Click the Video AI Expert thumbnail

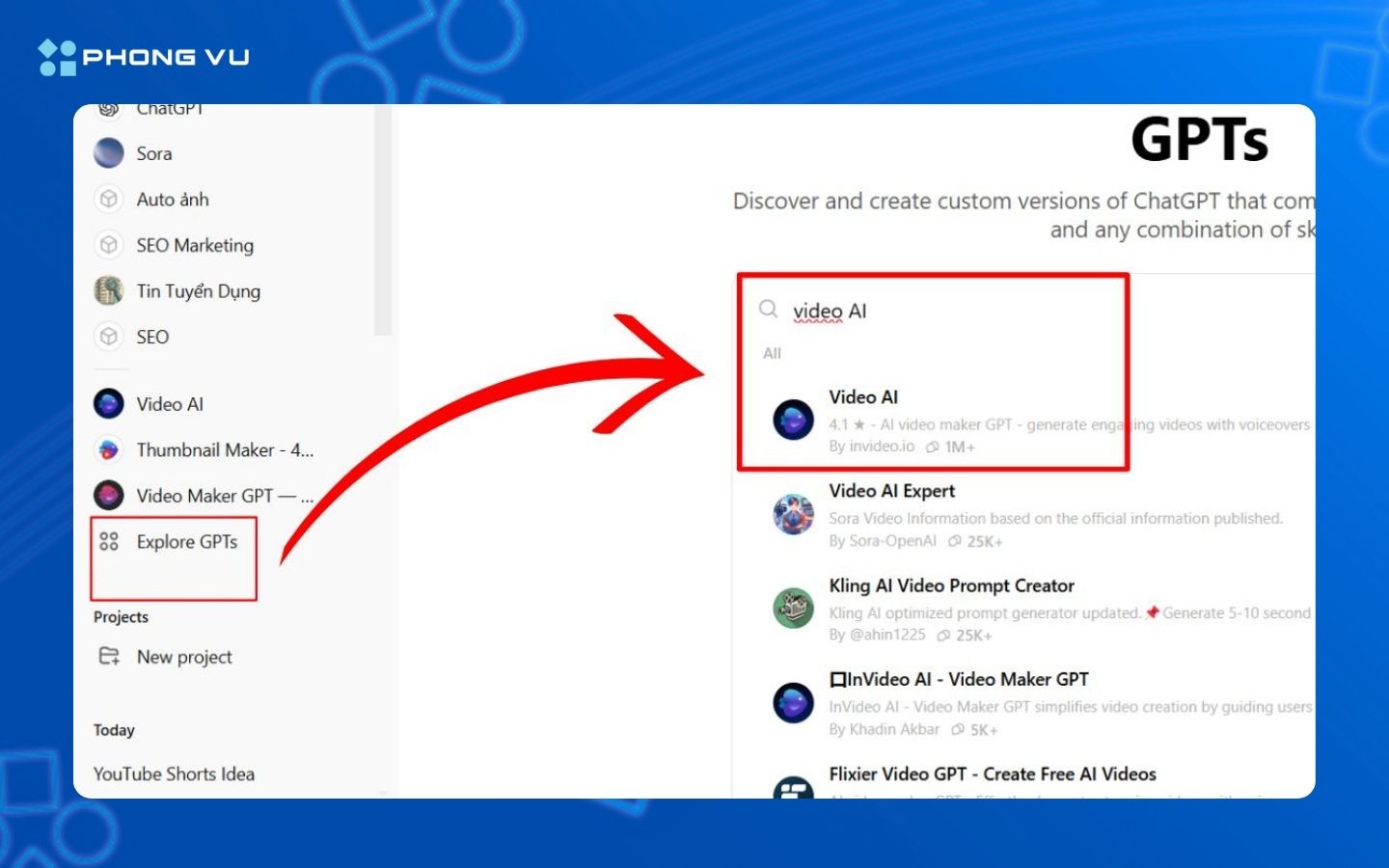point(793,514)
